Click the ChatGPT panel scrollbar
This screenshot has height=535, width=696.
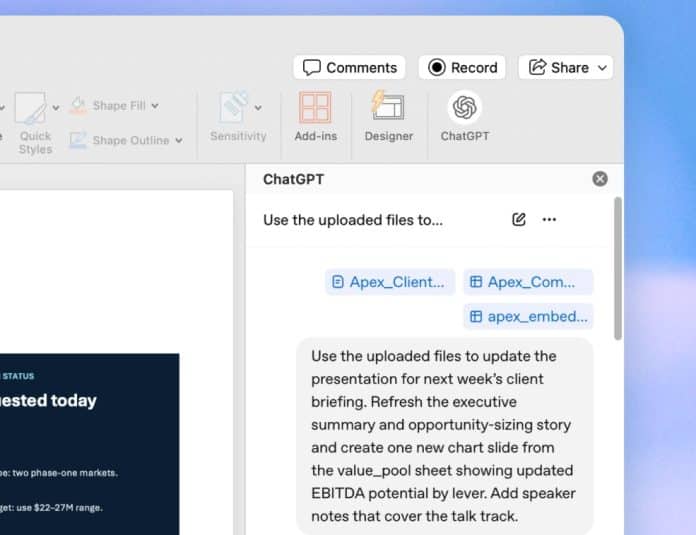click(617, 268)
